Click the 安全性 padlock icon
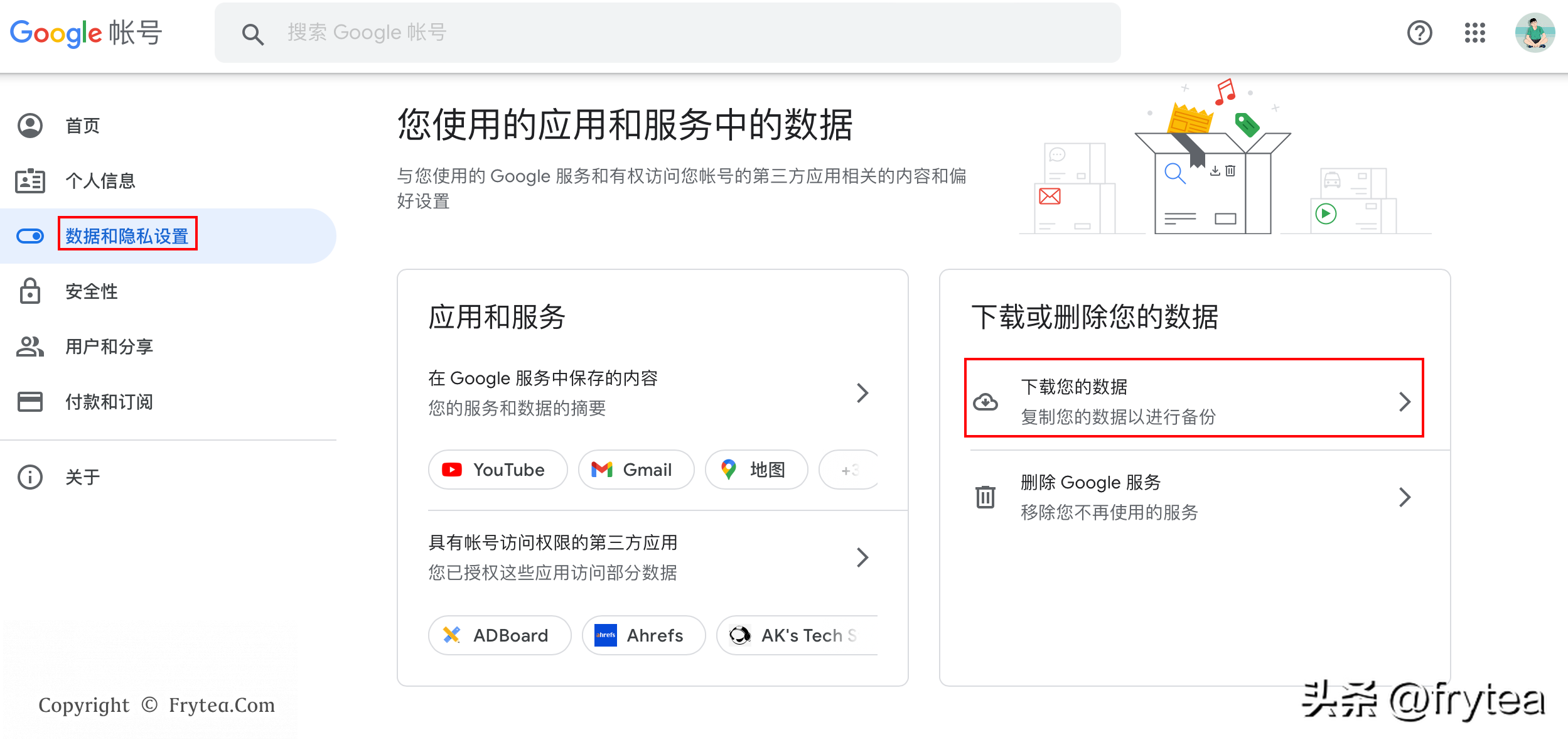1568x742 pixels. pos(30,291)
